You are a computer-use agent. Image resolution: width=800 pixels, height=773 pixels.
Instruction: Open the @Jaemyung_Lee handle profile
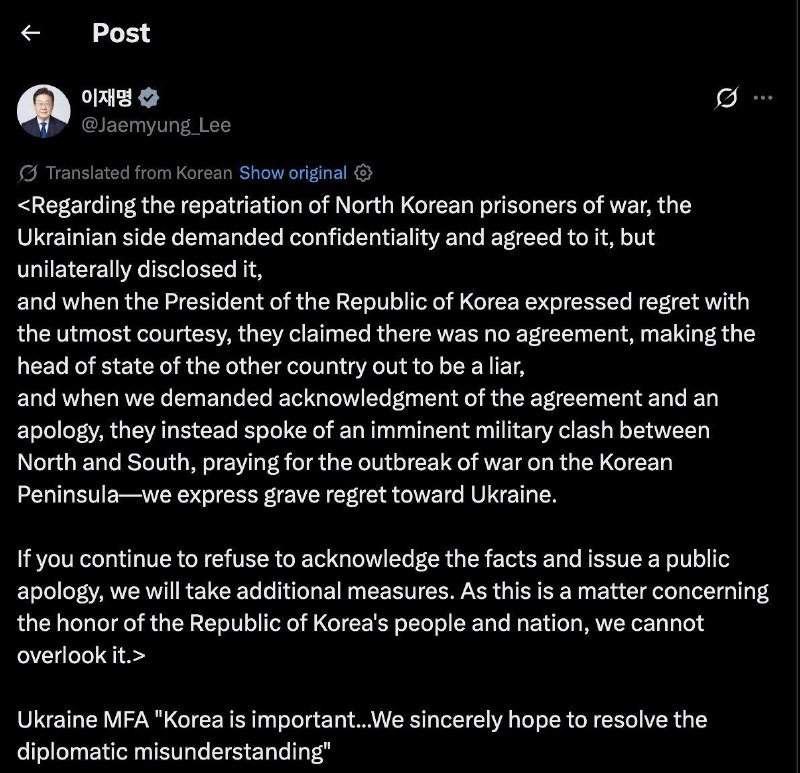tap(156, 125)
